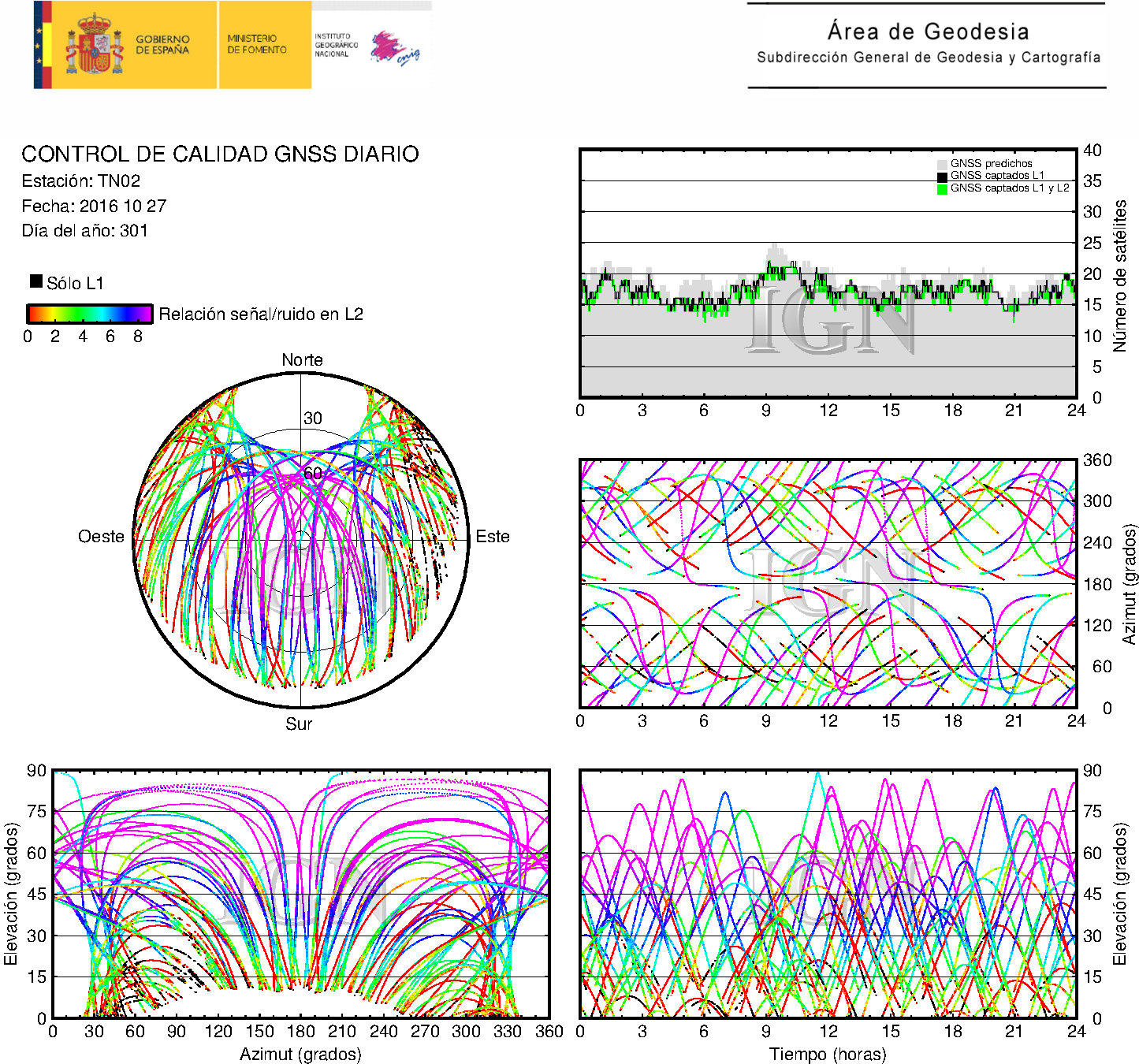Click the Sólo L1 legend label

click(x=75, y=283)
